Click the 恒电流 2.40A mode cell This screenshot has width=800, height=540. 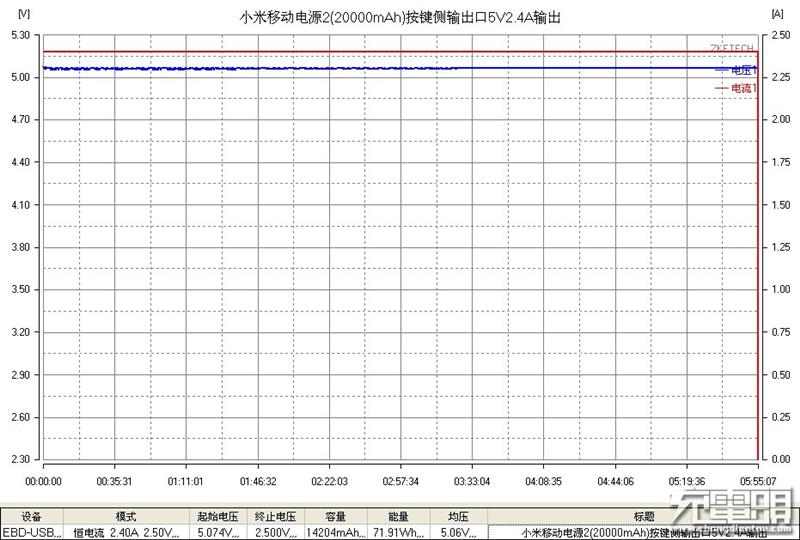125,533
